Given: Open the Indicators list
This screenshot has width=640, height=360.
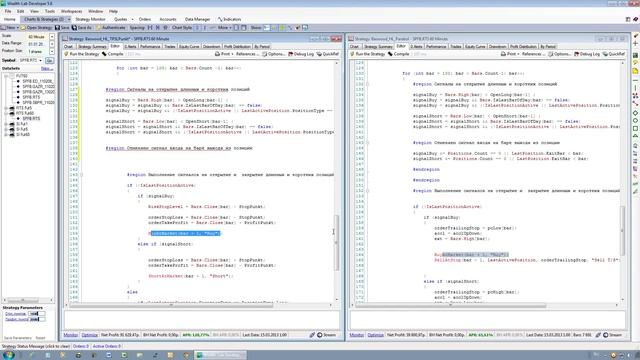Looking at the screenshot, I should coord(229,19).
